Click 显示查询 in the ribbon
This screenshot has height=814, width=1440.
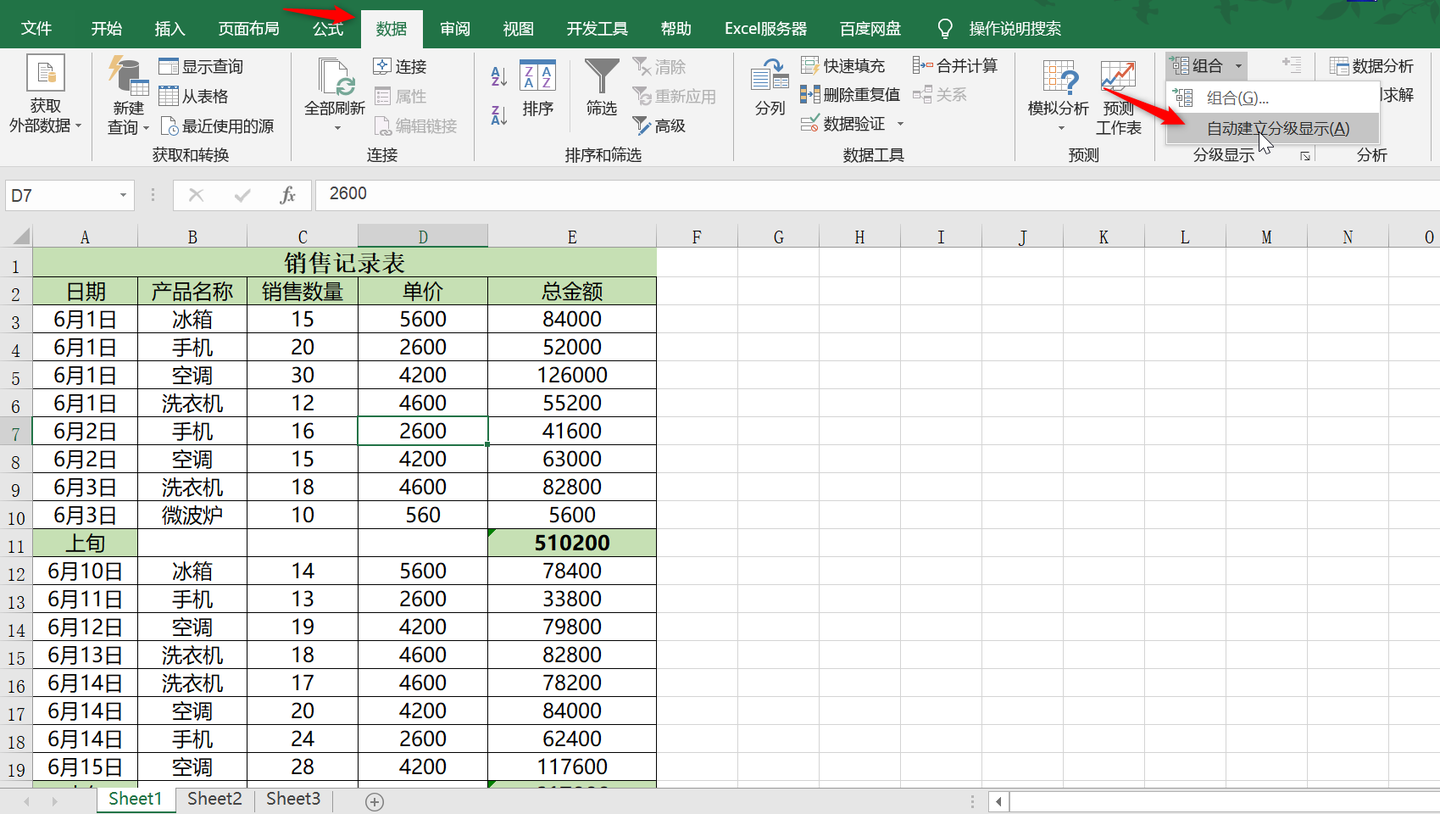click(200, 66)
